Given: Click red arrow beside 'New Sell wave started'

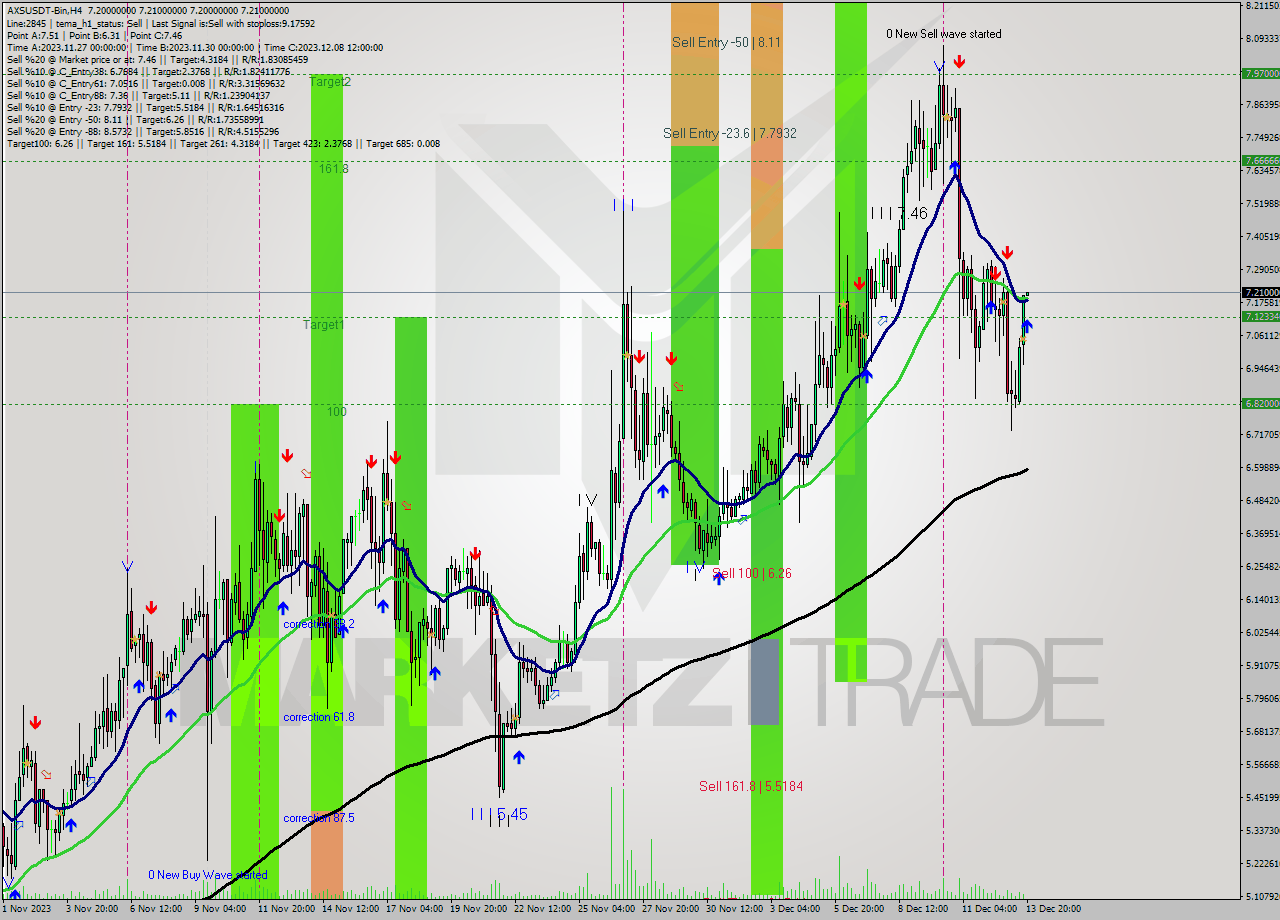Looking at the screenshot, I should coord(959,62).
